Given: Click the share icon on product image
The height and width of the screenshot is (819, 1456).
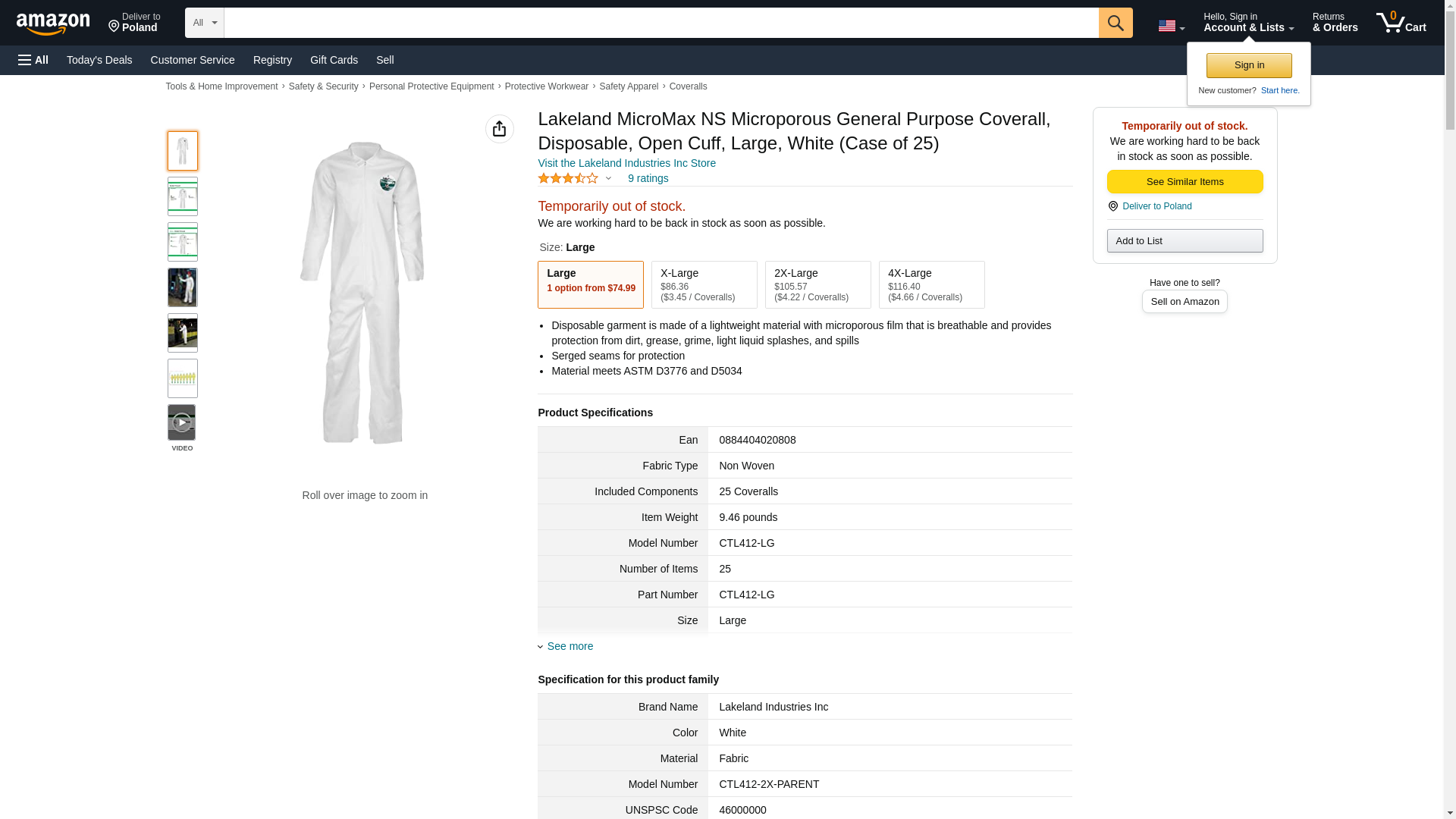Looking at the screenshot, I should coord(499,129).
